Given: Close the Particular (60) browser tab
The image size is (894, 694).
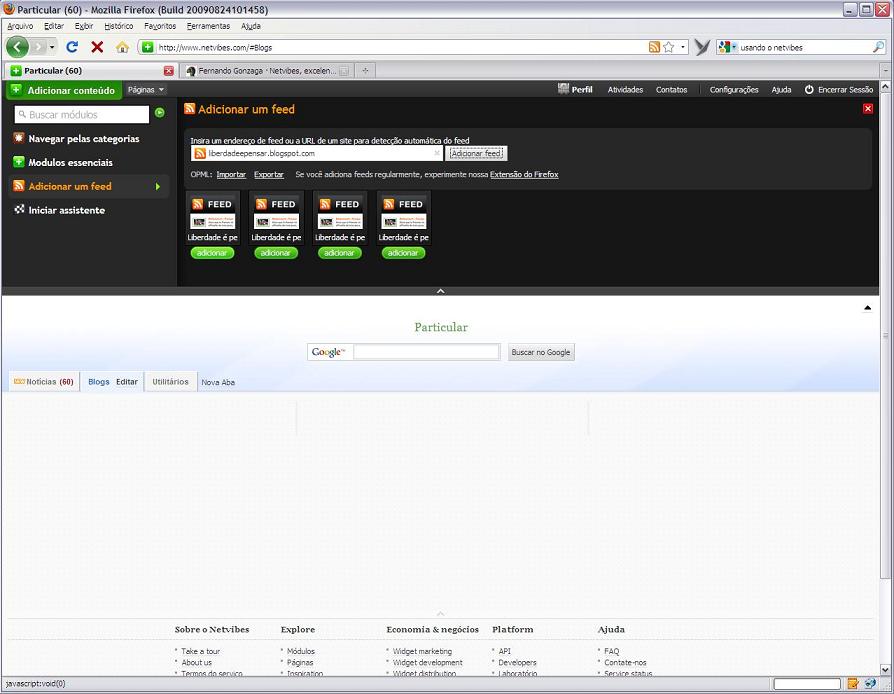Looking at the screenshot, I should (x=168, y=71).
